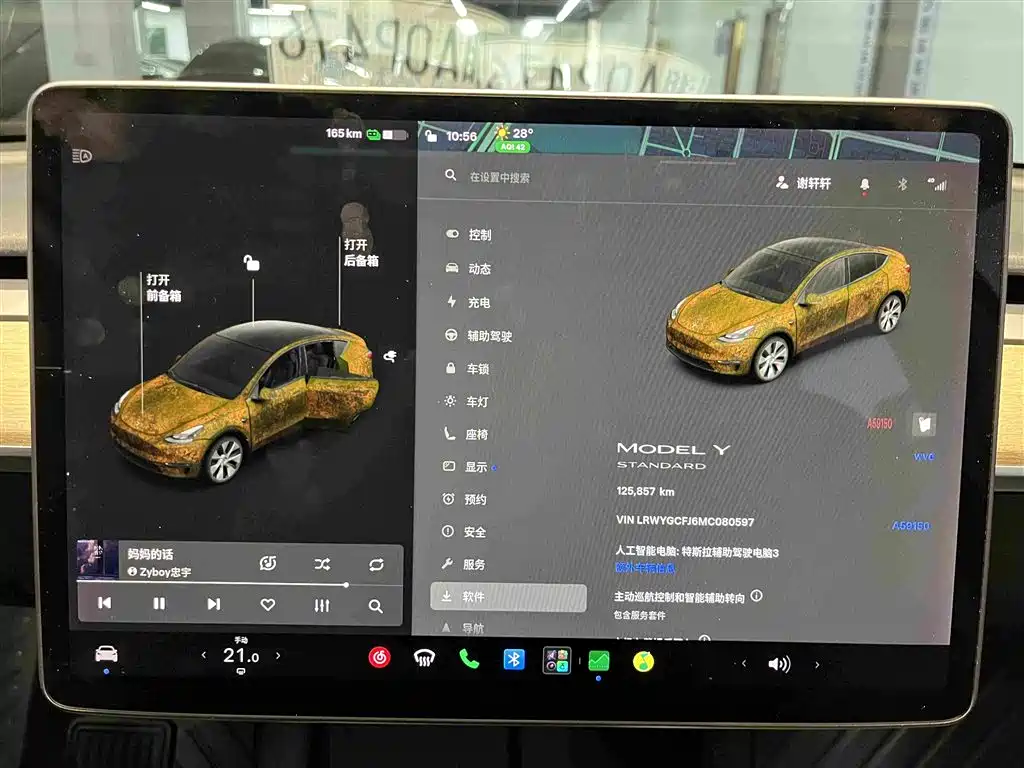Skip to the next track
This screenshot has height=768, width=1024.
point(214,604)
